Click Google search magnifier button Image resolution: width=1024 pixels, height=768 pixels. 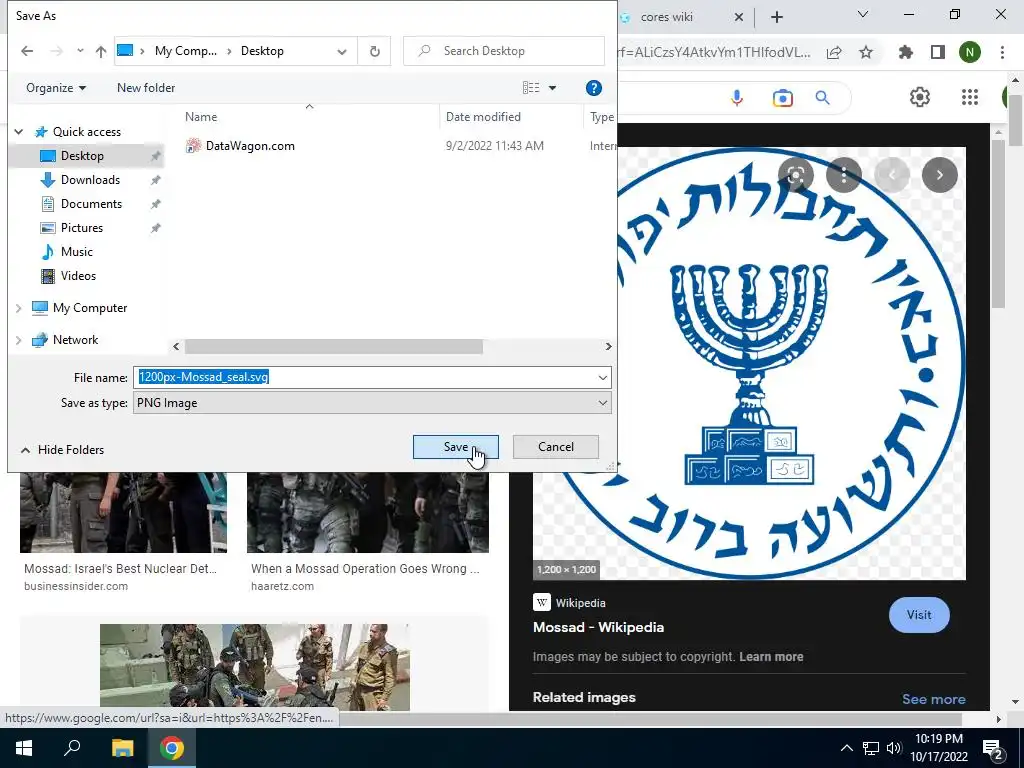[x=823, y=98]
